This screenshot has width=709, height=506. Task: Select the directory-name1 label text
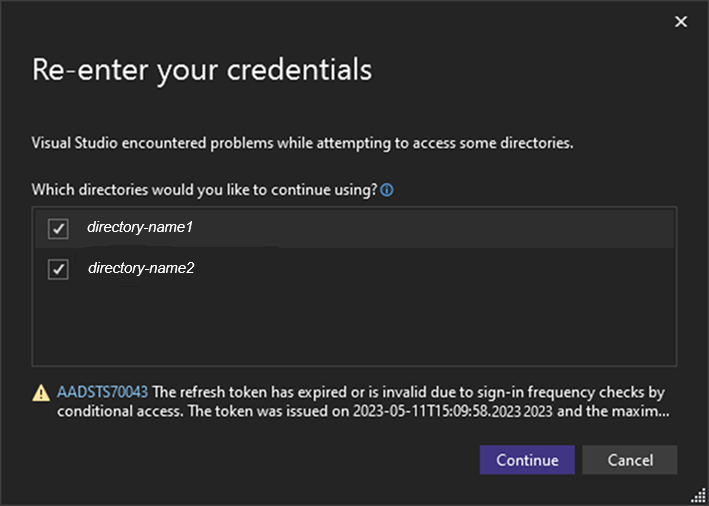point(139,228)
